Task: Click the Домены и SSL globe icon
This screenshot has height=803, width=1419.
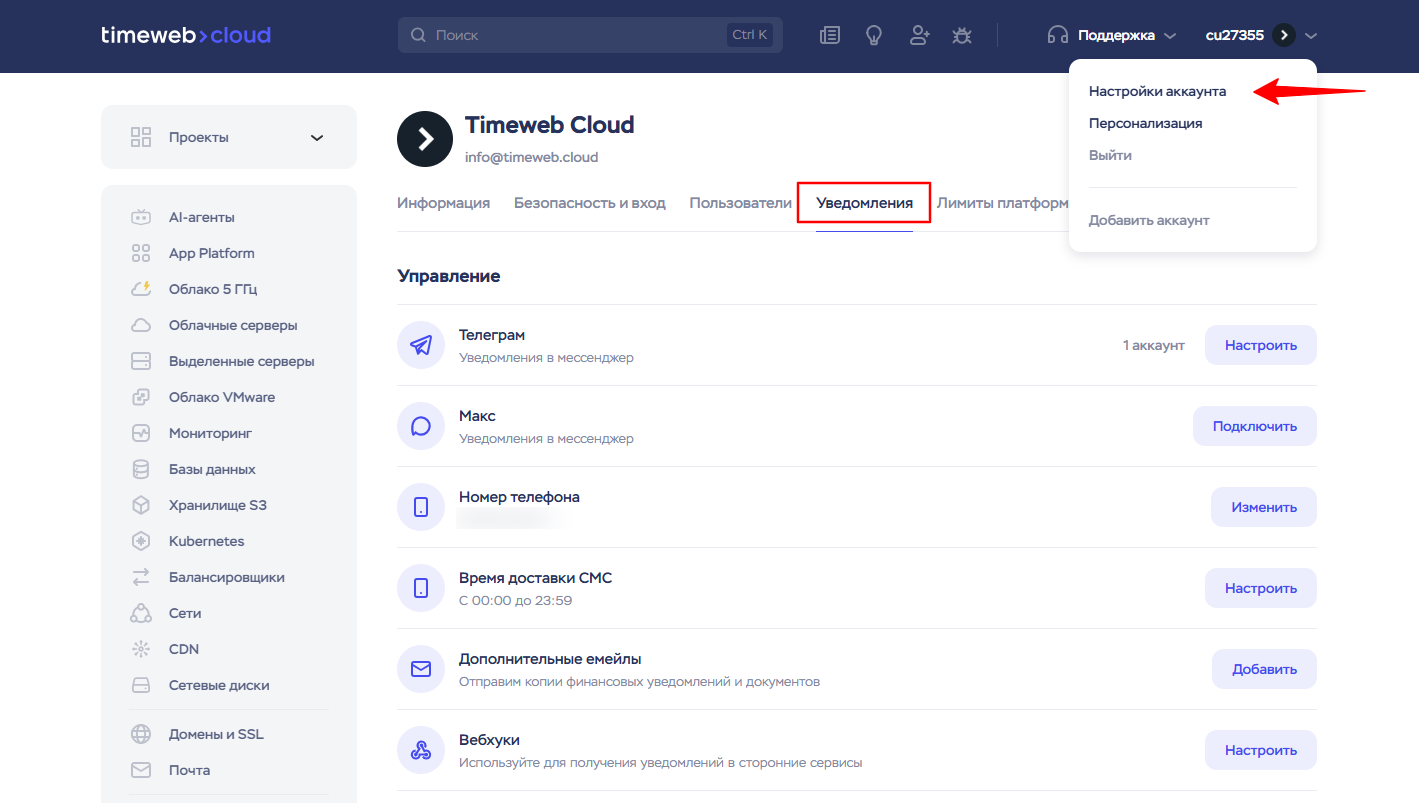Action: point(141,734)
